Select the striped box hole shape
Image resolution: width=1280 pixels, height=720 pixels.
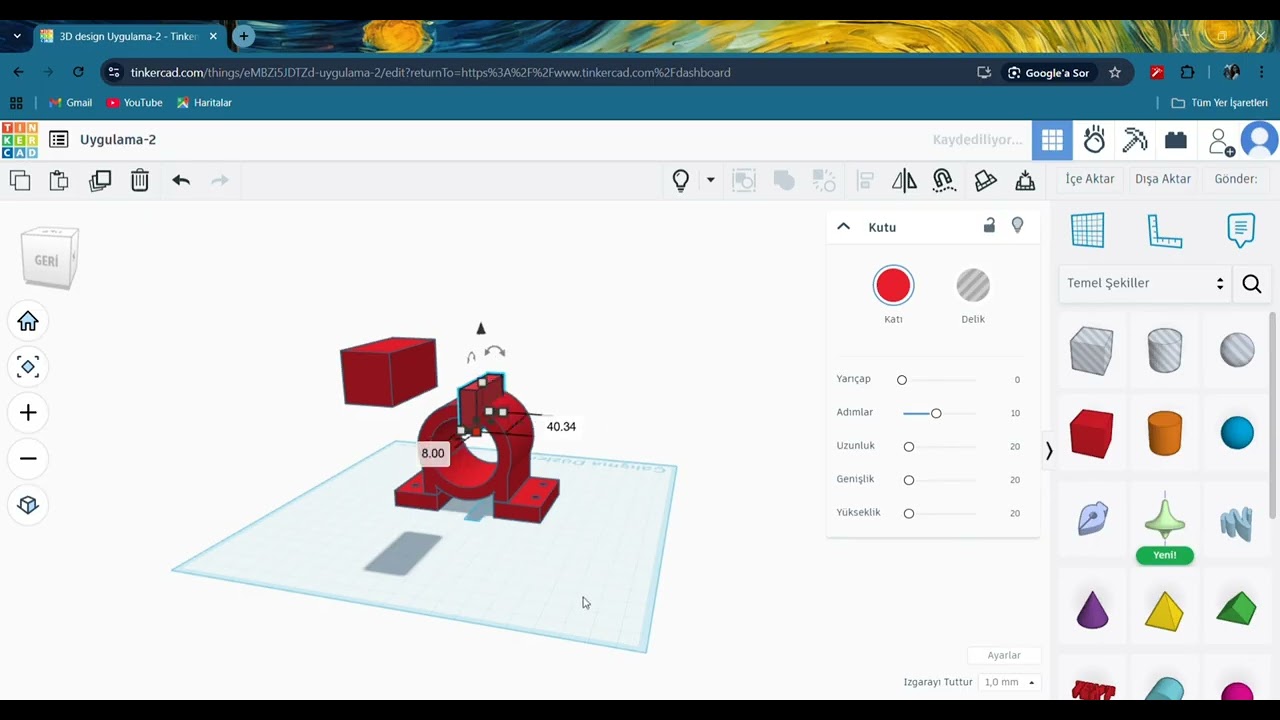pos(1091,351)
